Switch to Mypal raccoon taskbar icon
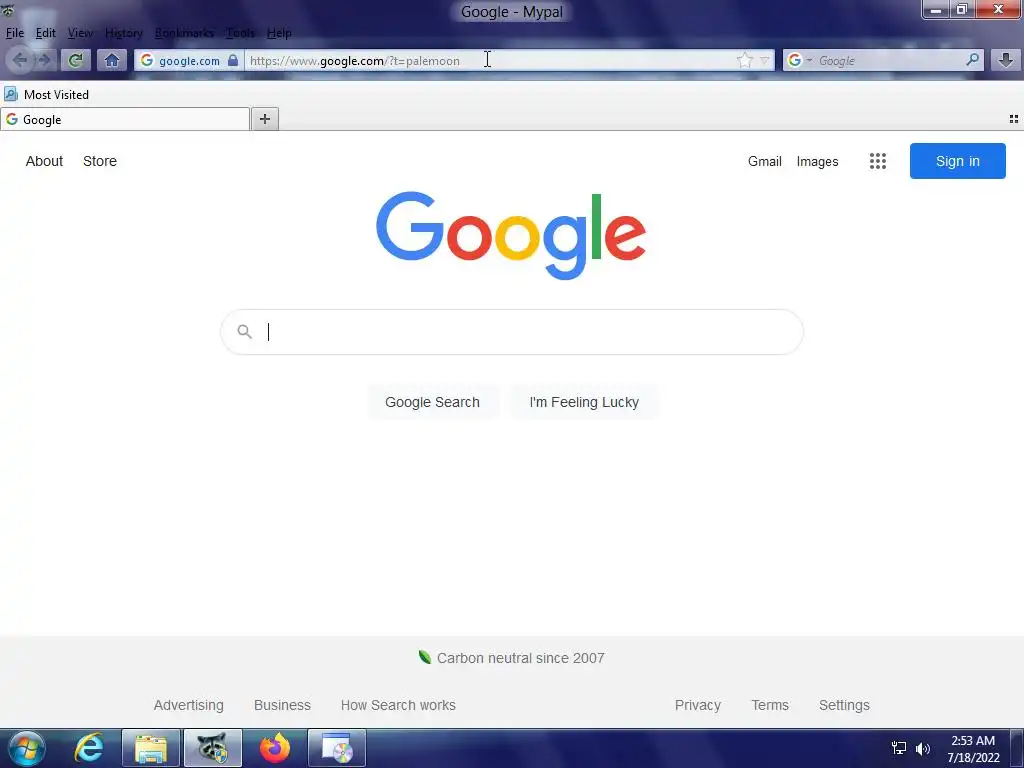The height and width of the screenshot is (768, 1024). 213,748
